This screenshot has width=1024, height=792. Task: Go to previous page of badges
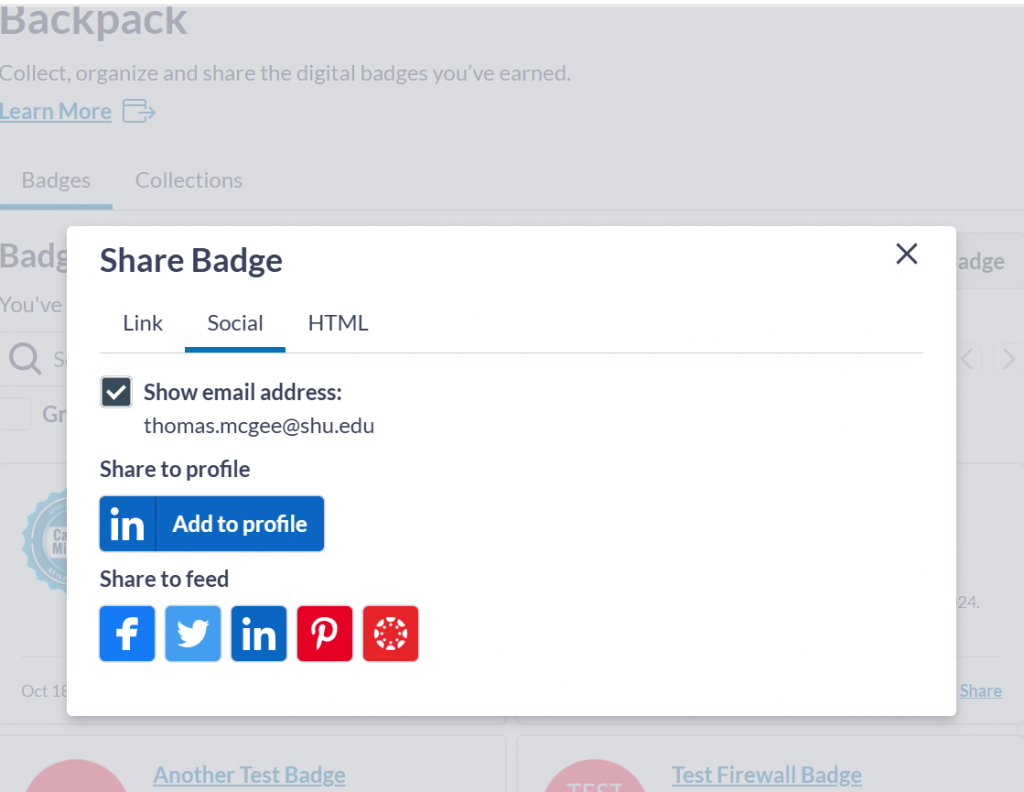(967, 358)
